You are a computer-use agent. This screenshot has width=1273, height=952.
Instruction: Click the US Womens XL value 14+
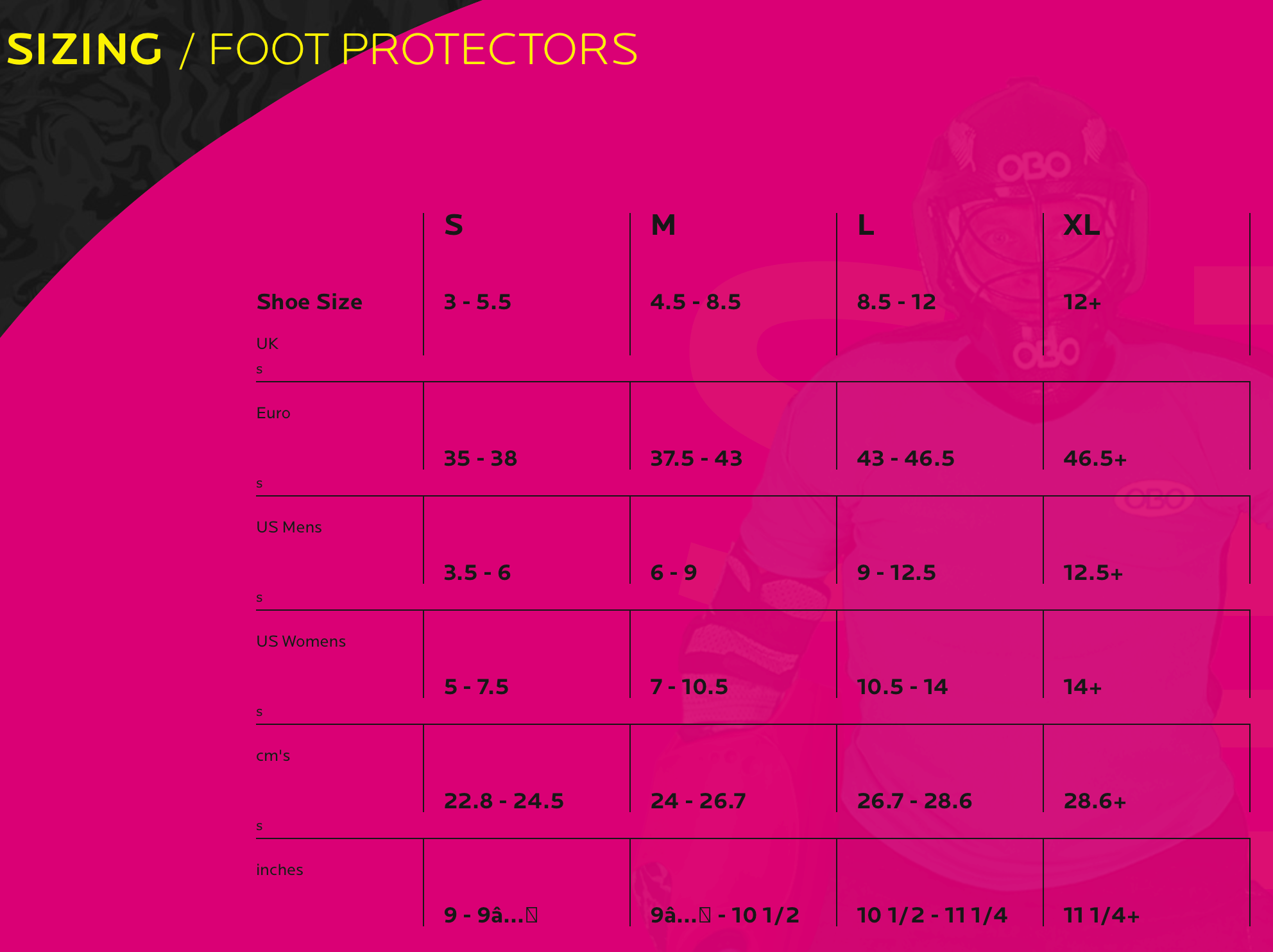[x=1082, y=686]
